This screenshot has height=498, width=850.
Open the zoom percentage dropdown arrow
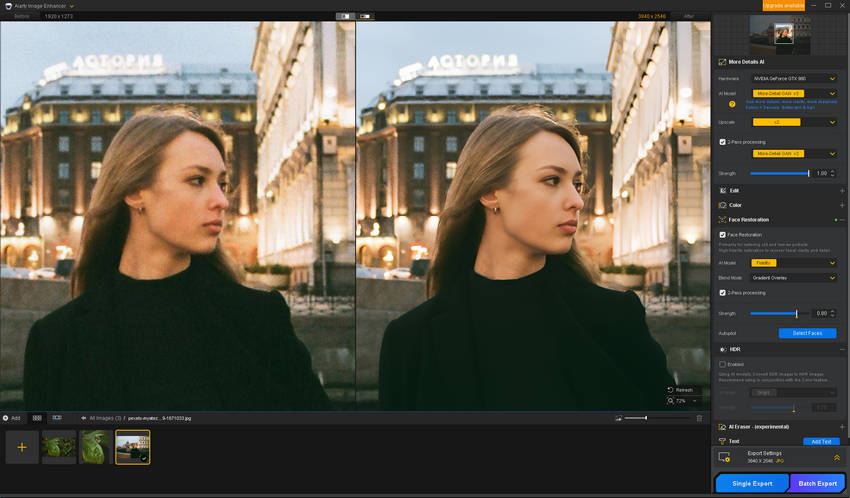point(694,401)
